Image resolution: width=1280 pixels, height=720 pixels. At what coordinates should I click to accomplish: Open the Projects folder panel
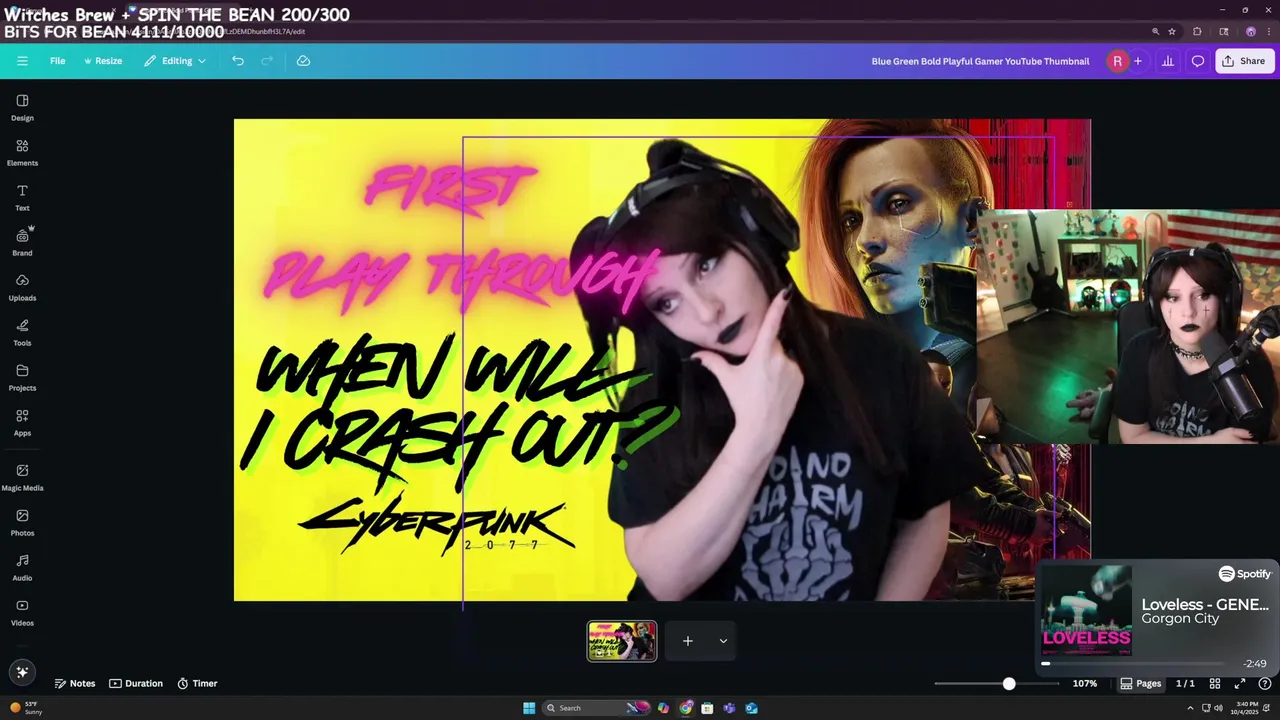22,378
